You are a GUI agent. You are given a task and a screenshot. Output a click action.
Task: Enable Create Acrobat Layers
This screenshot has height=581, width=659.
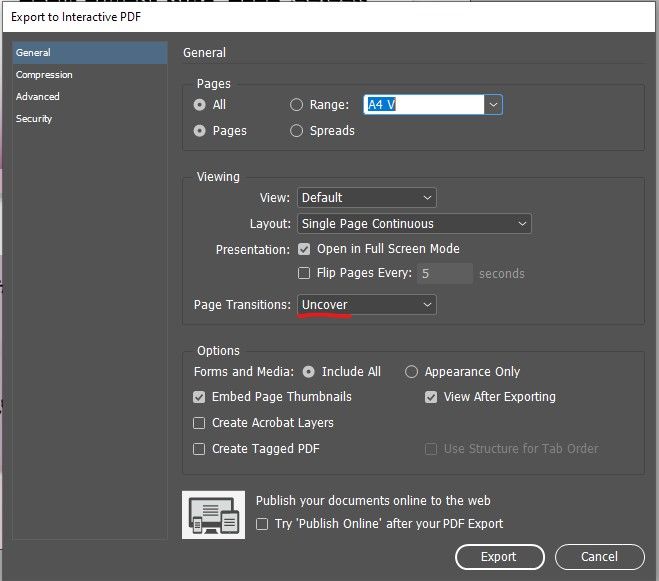pos(199,423)
